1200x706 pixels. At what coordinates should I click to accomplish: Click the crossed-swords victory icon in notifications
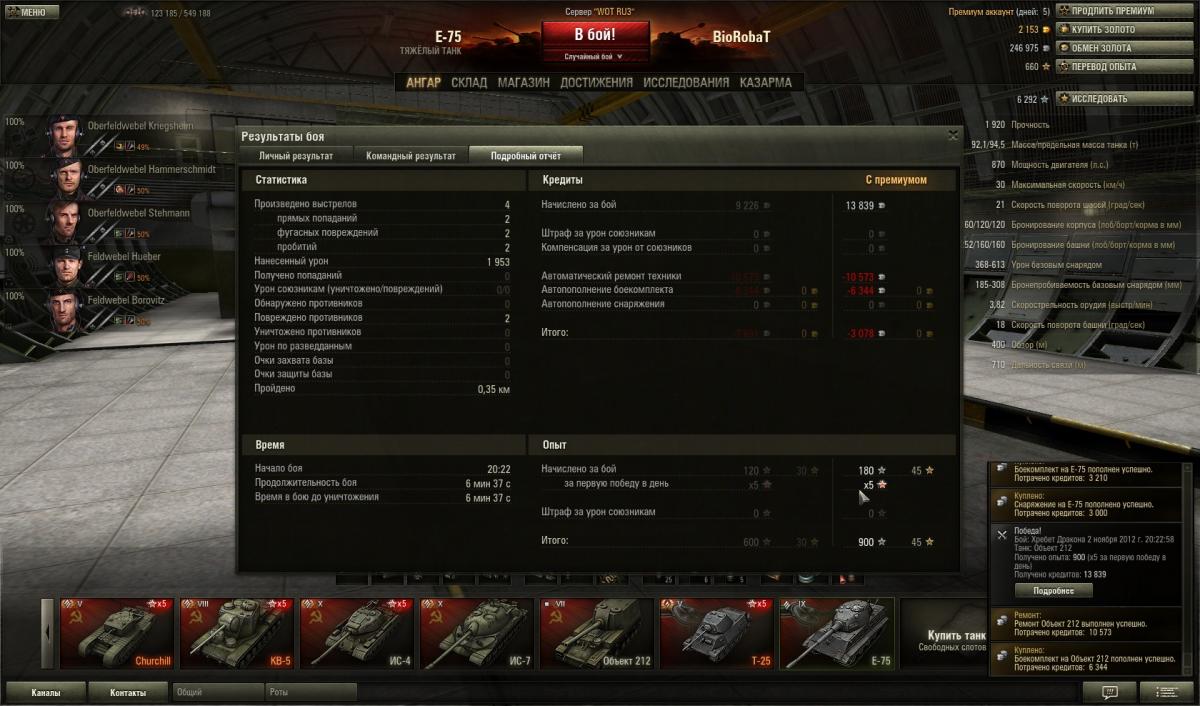coord(1002,535)
